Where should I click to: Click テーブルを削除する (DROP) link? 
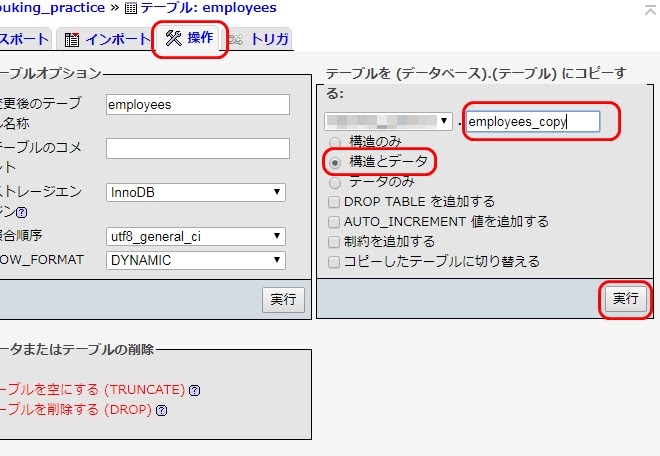(76, 409)
